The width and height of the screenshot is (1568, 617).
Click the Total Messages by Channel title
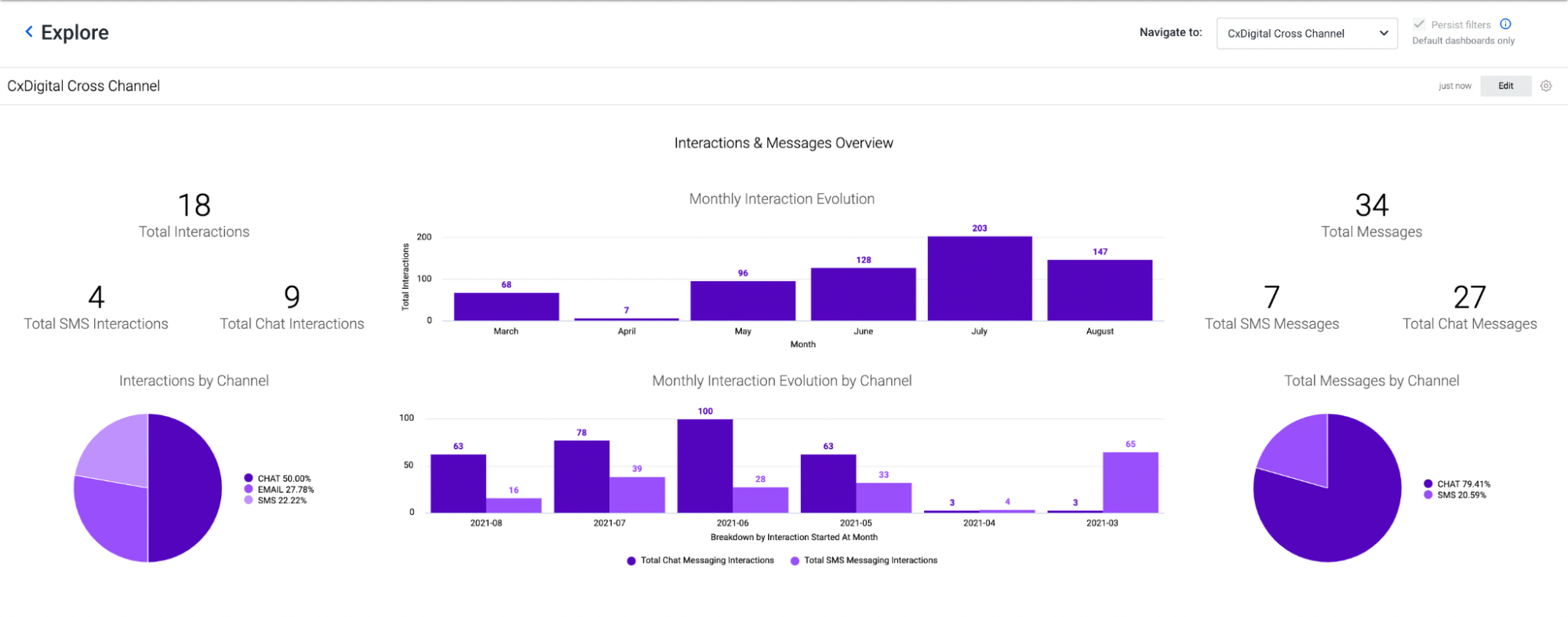1372,381
